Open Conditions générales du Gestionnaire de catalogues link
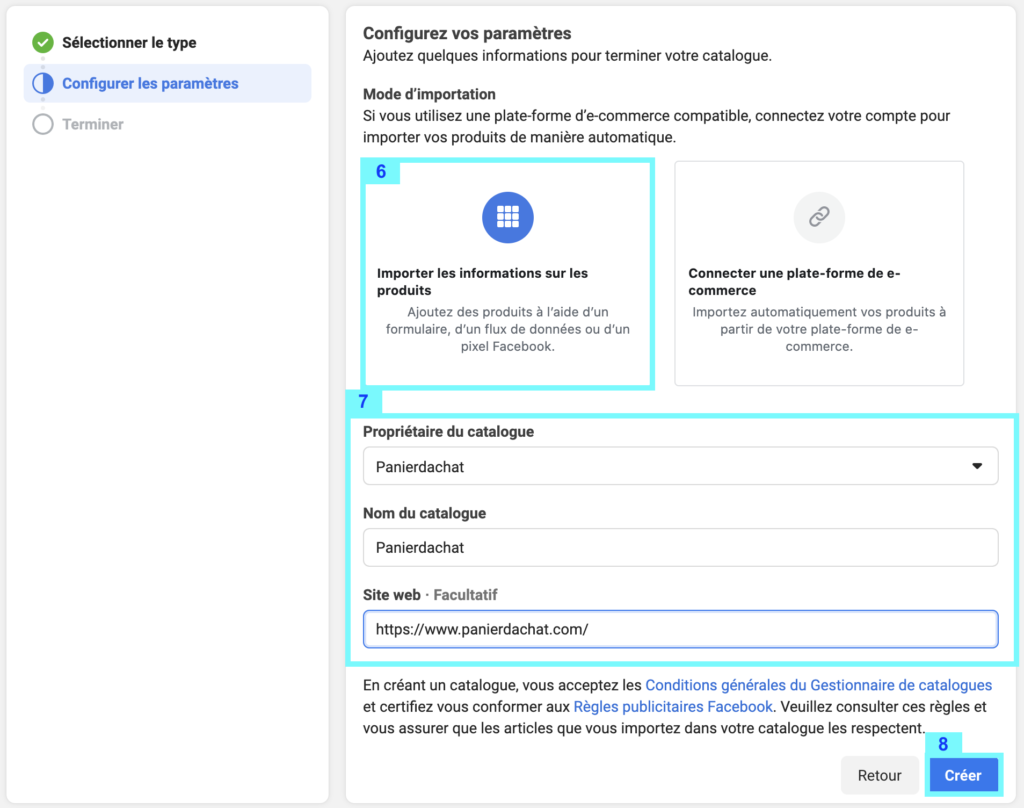The image size is (1024, 808). 818,685
